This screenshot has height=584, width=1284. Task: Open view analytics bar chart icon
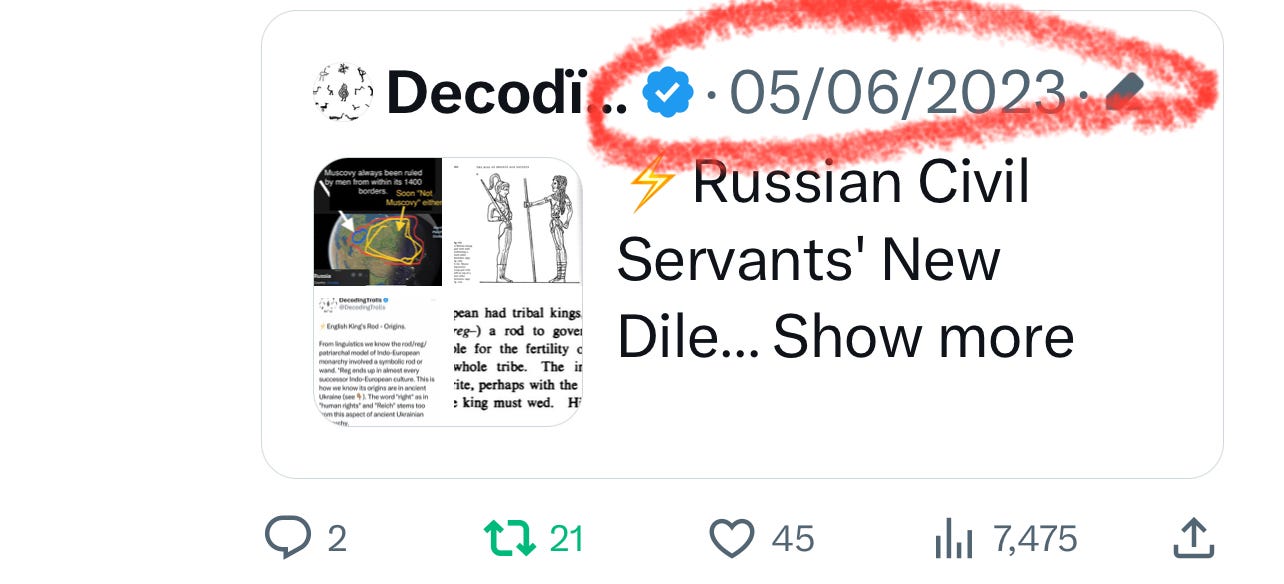coord(954,540)
